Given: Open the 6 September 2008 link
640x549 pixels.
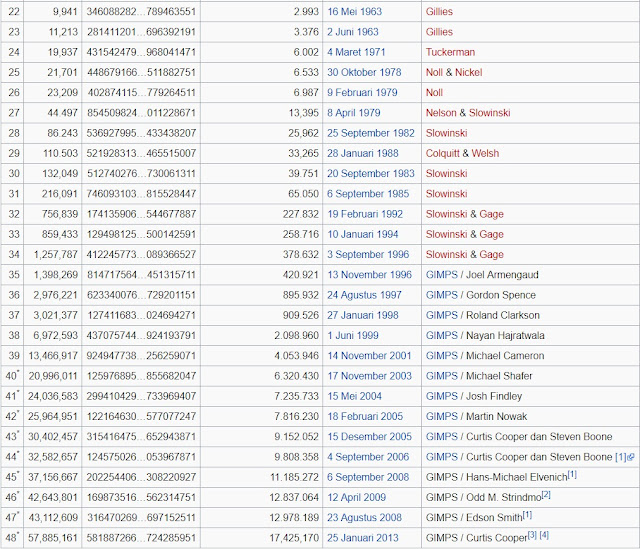Looking at the screenshot, I should [368, 477].
